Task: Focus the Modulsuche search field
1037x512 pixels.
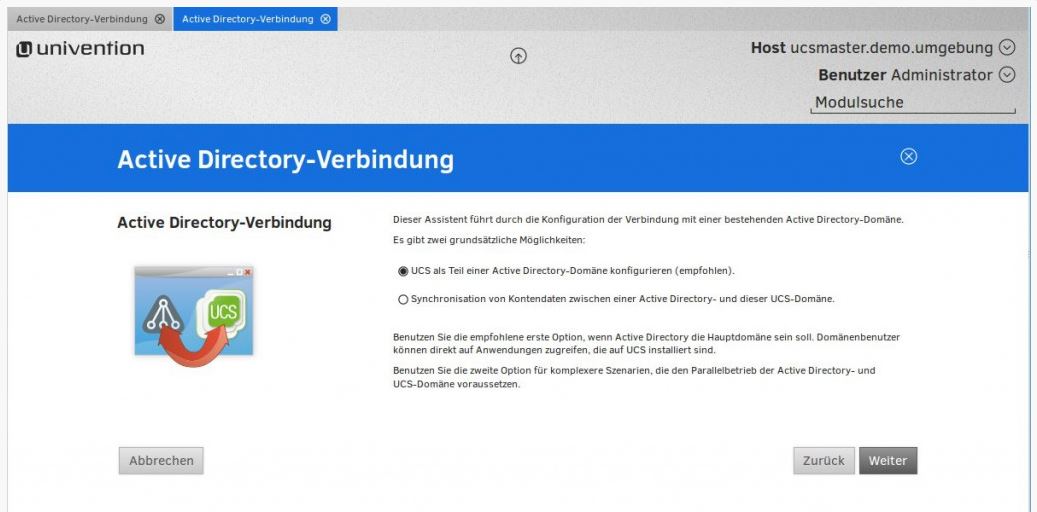Action: point(913,103)
